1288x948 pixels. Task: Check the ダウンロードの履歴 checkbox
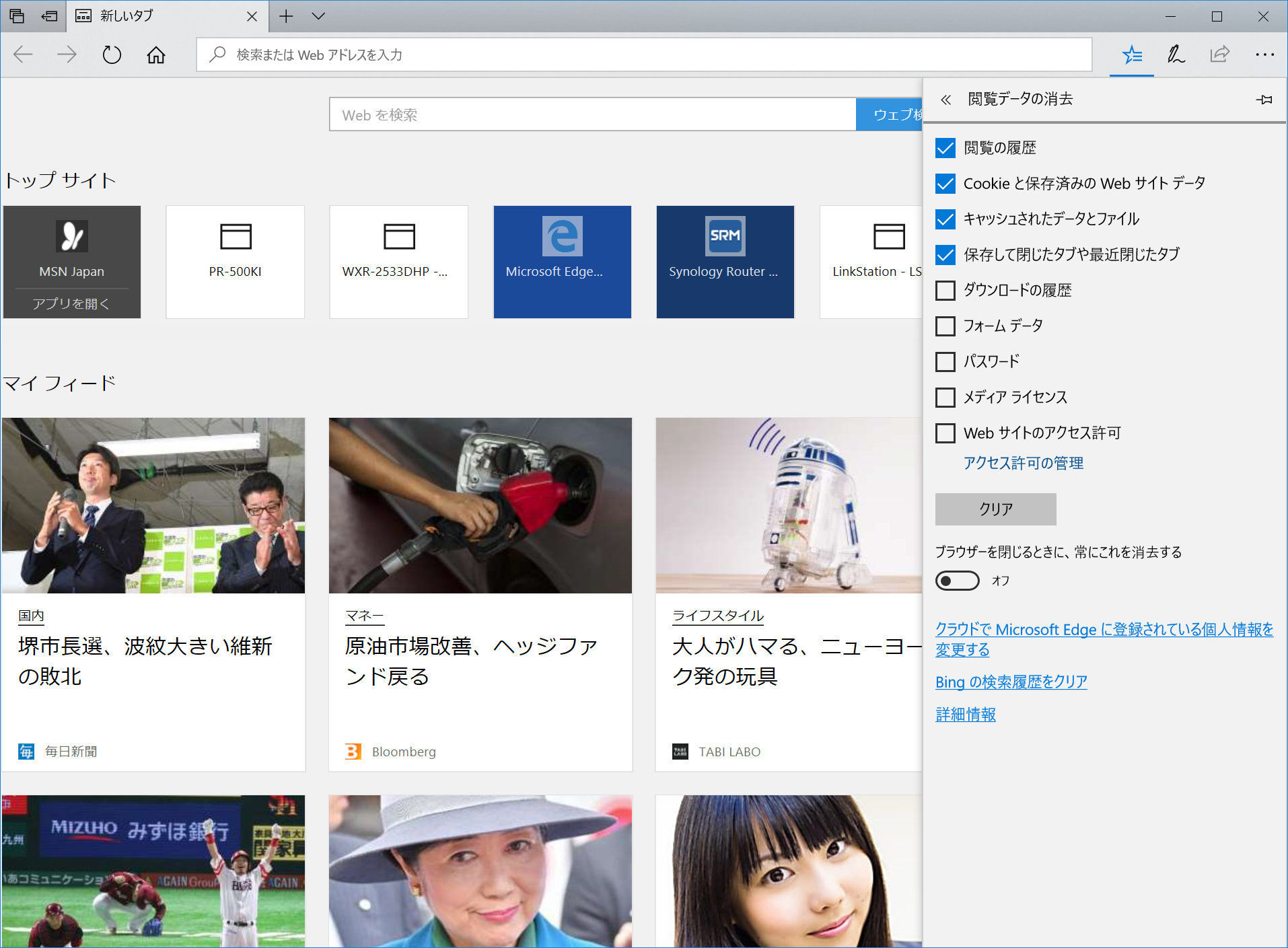click(945, 290)
